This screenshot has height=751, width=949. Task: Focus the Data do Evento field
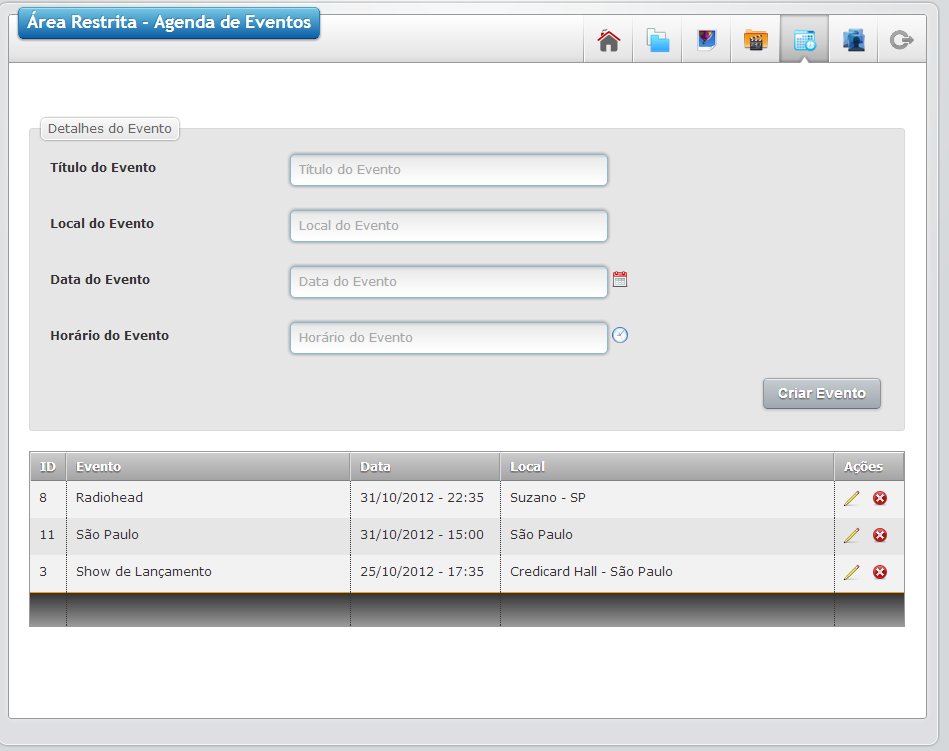click(x=448, y=281)
